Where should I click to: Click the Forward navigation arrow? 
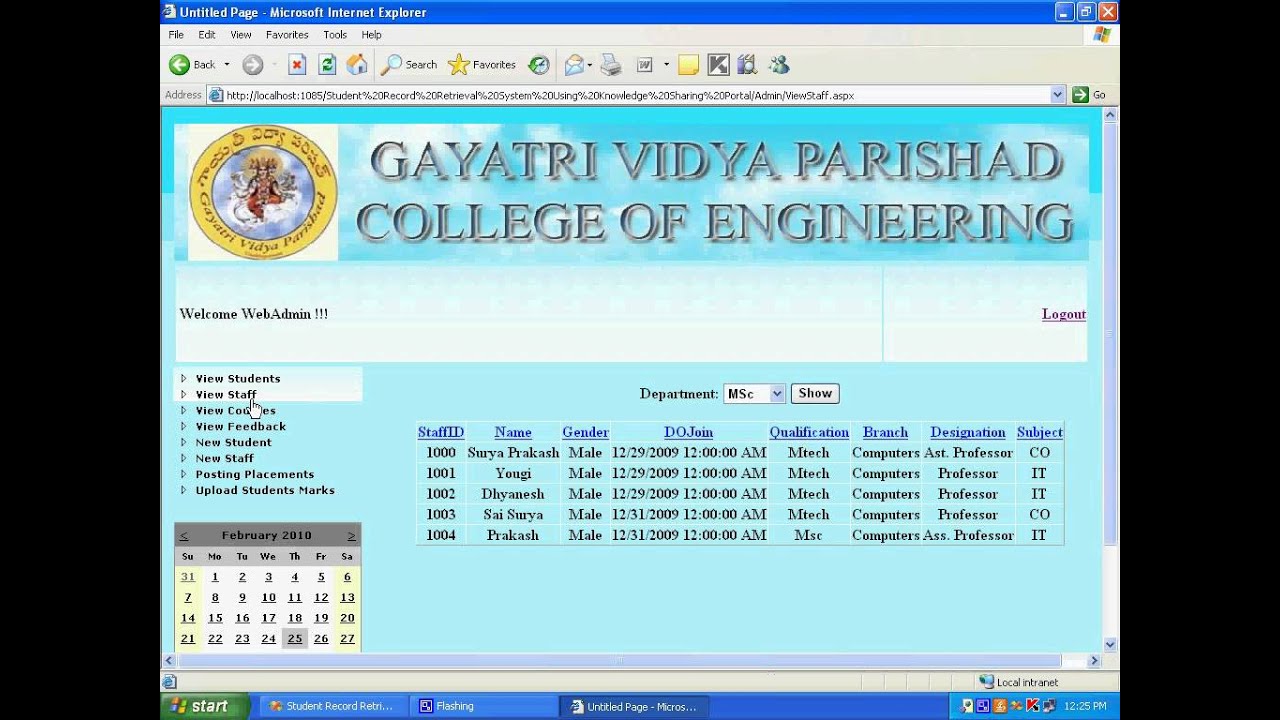253,65
